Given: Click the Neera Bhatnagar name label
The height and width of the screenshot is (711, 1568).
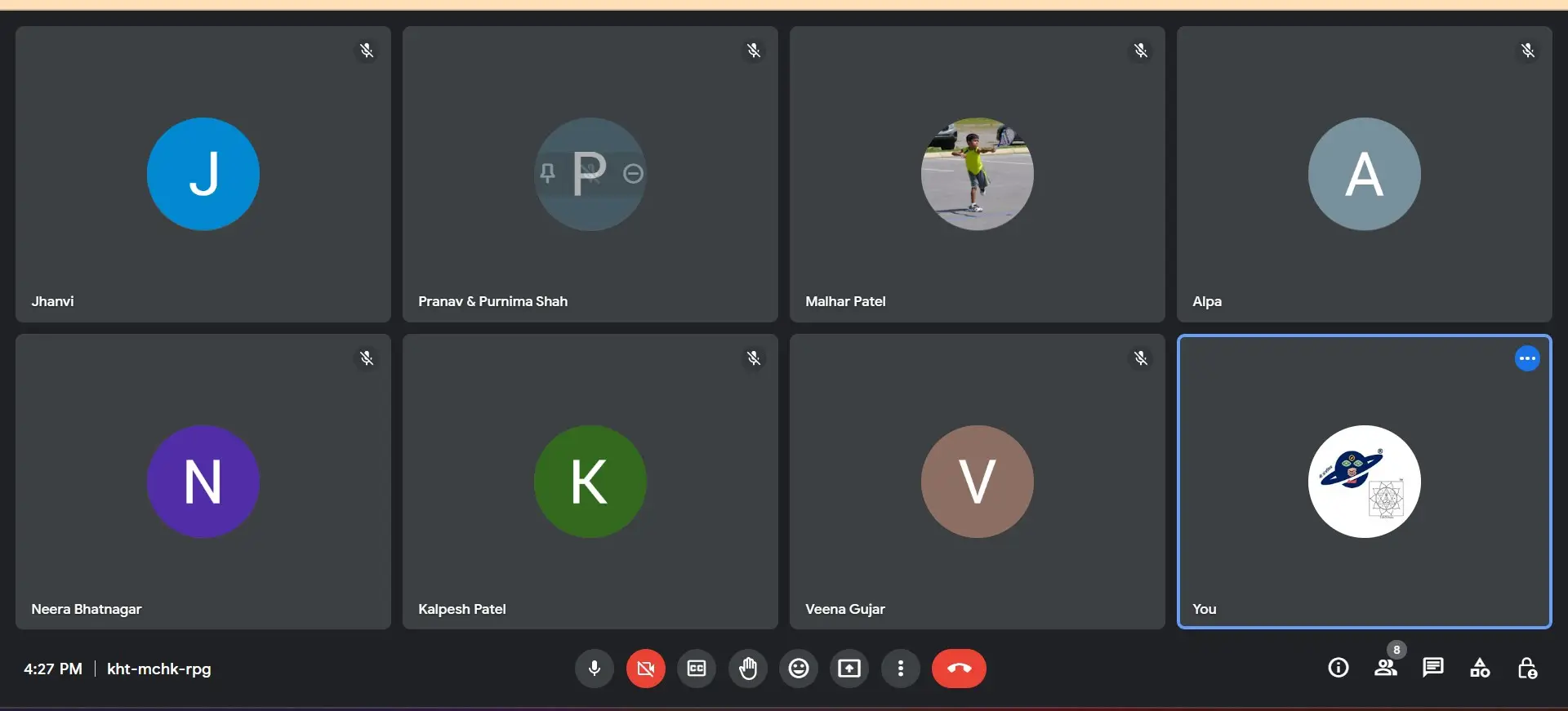Looking at the screenshot, I should click(x=87, y=609).
